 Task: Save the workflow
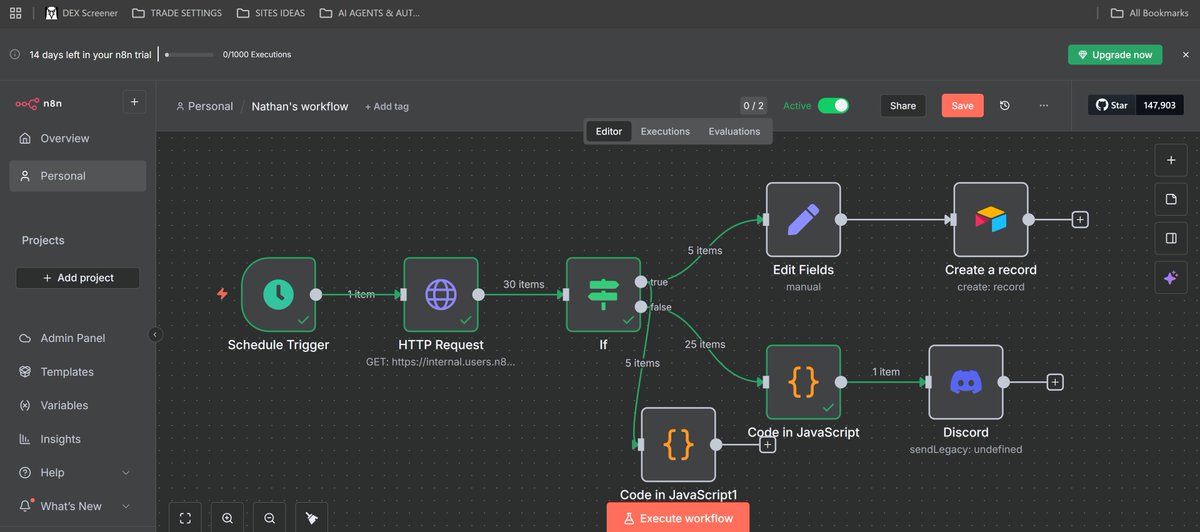click(x=962, y=105)
